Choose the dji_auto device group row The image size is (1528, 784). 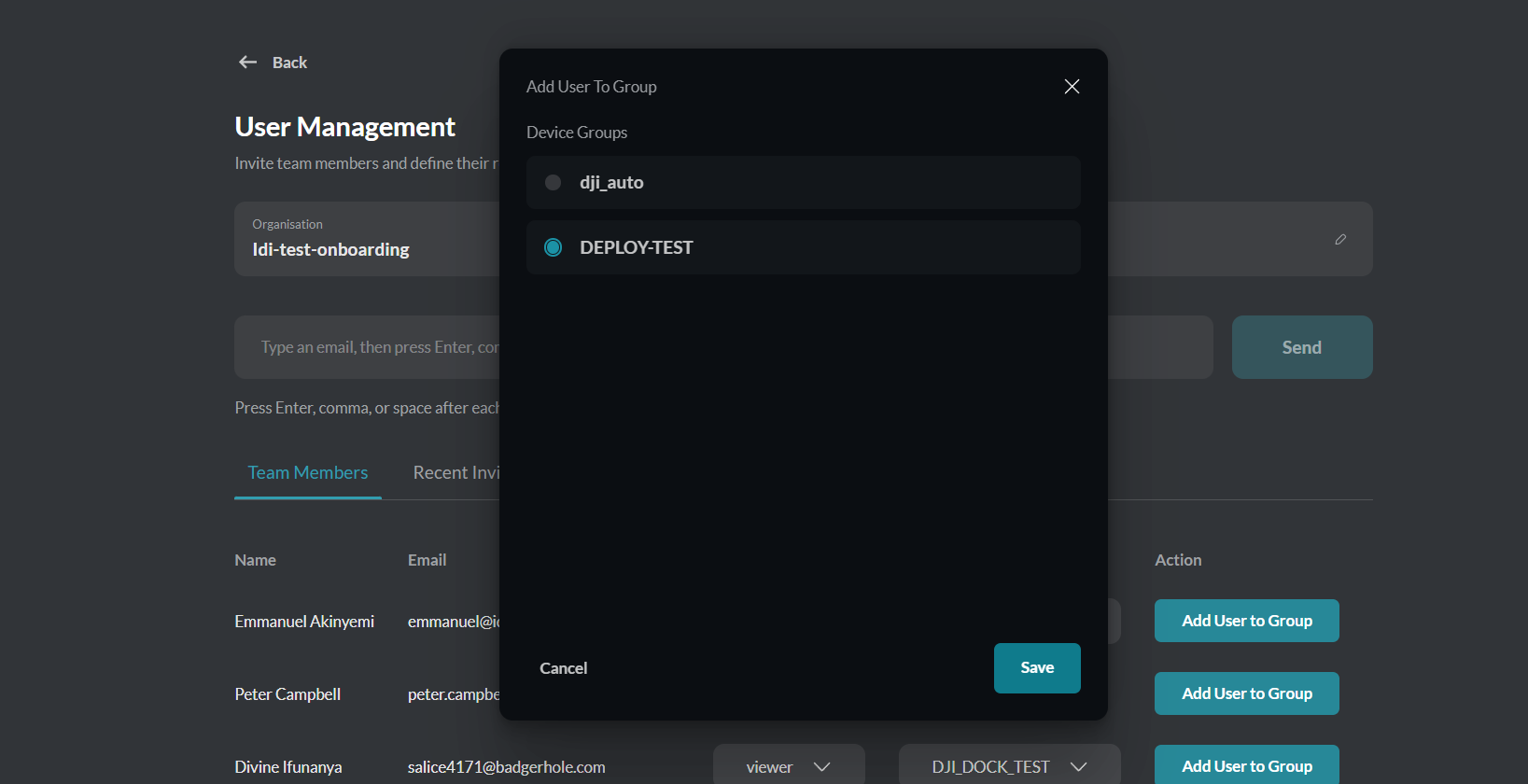click(804, 183)
